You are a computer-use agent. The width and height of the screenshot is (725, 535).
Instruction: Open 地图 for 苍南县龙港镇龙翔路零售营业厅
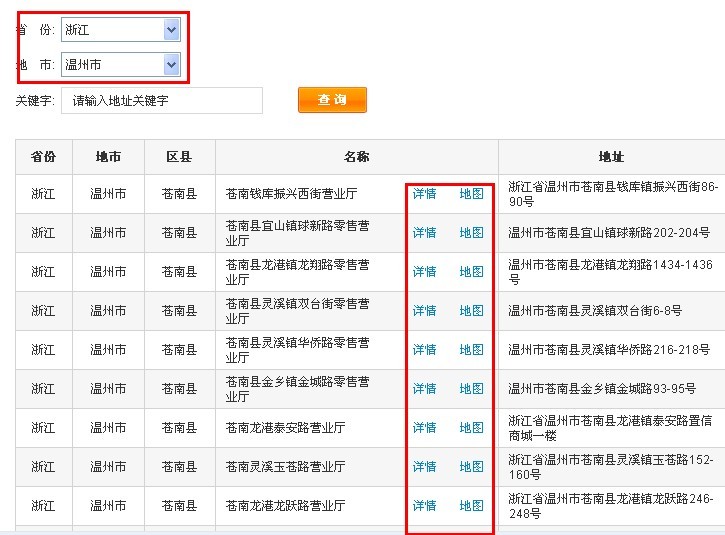point(471,272)
